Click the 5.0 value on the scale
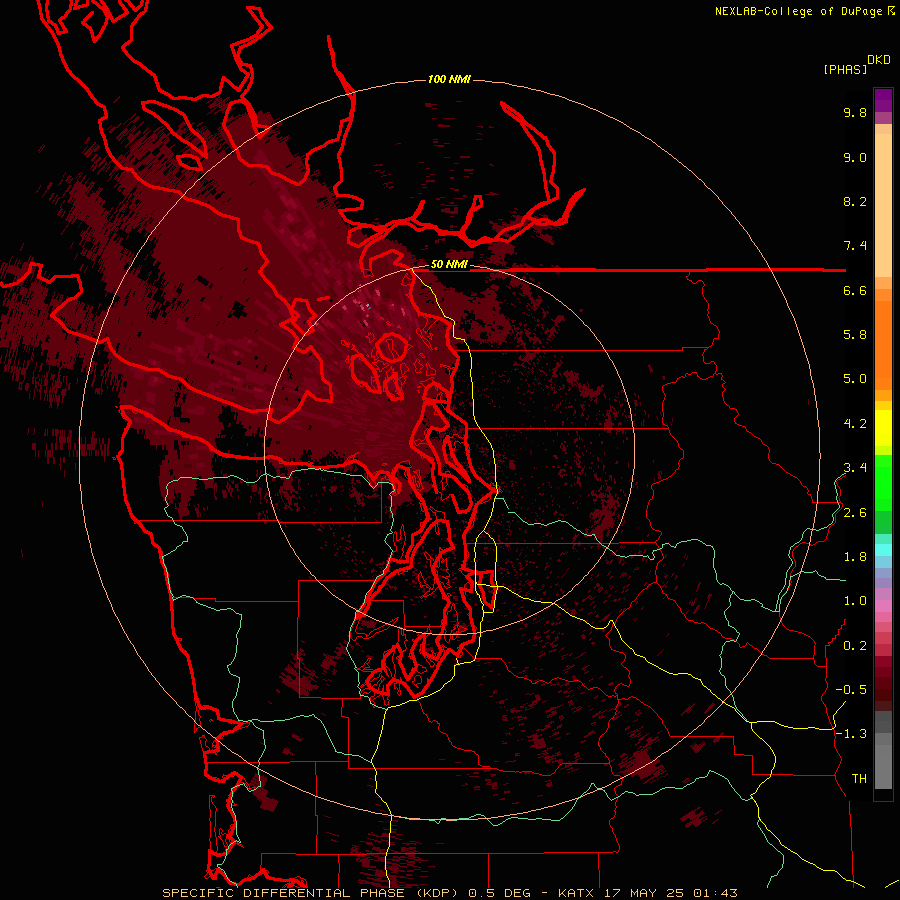The width and height of the screenshot is (900, 900). (855, 379)
